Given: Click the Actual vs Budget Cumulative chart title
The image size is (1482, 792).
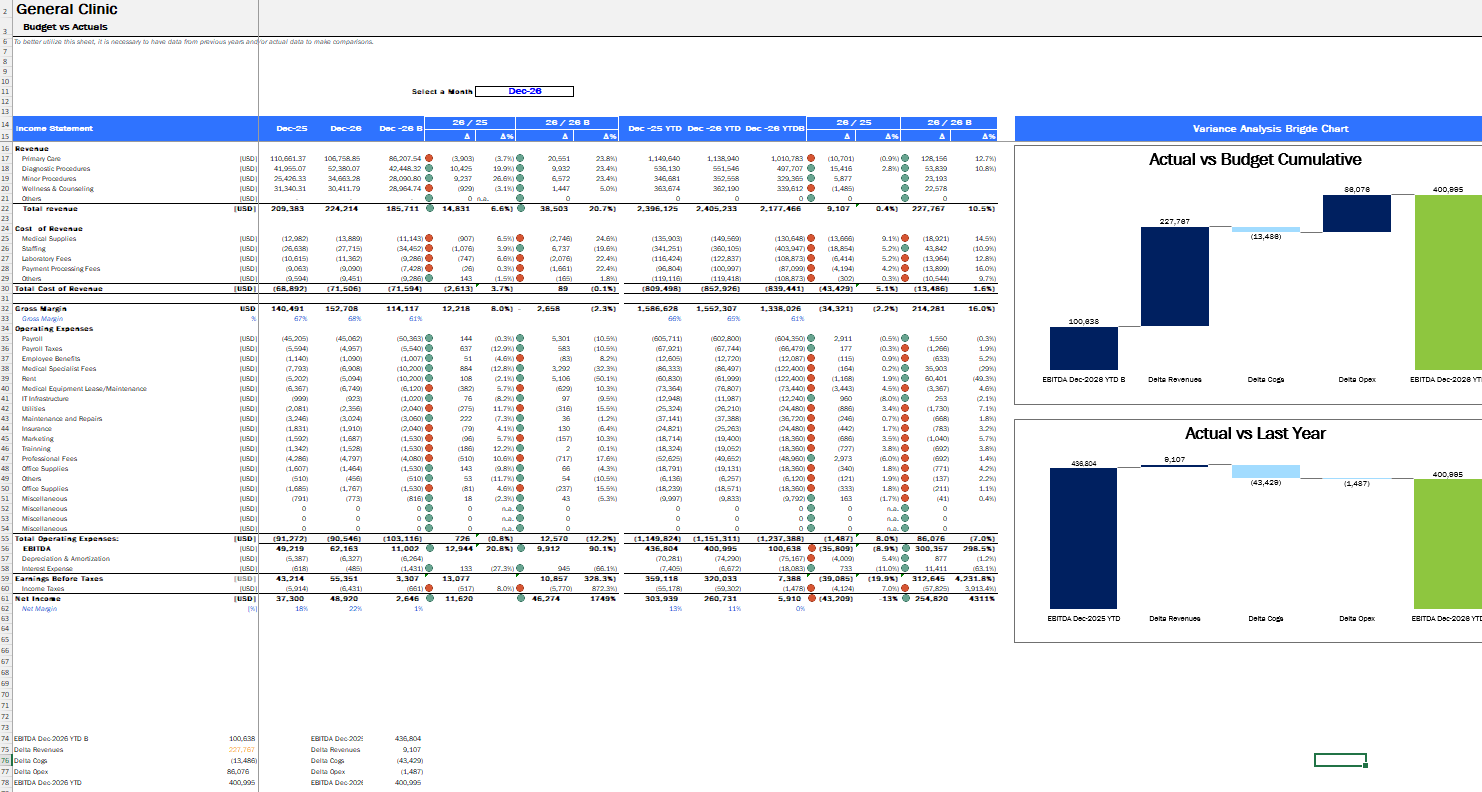Looking at the screenshot, I should click(1254, 160).
